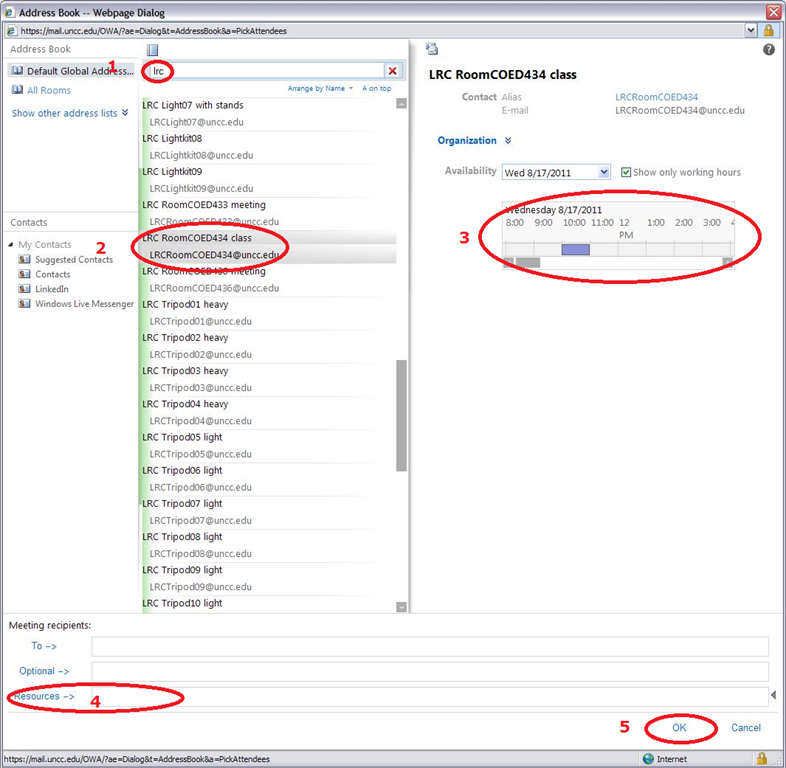Viewport: 786px width, 768px height.
Task: Click the contact card icon above the details
Action: (x=432, y=48)
